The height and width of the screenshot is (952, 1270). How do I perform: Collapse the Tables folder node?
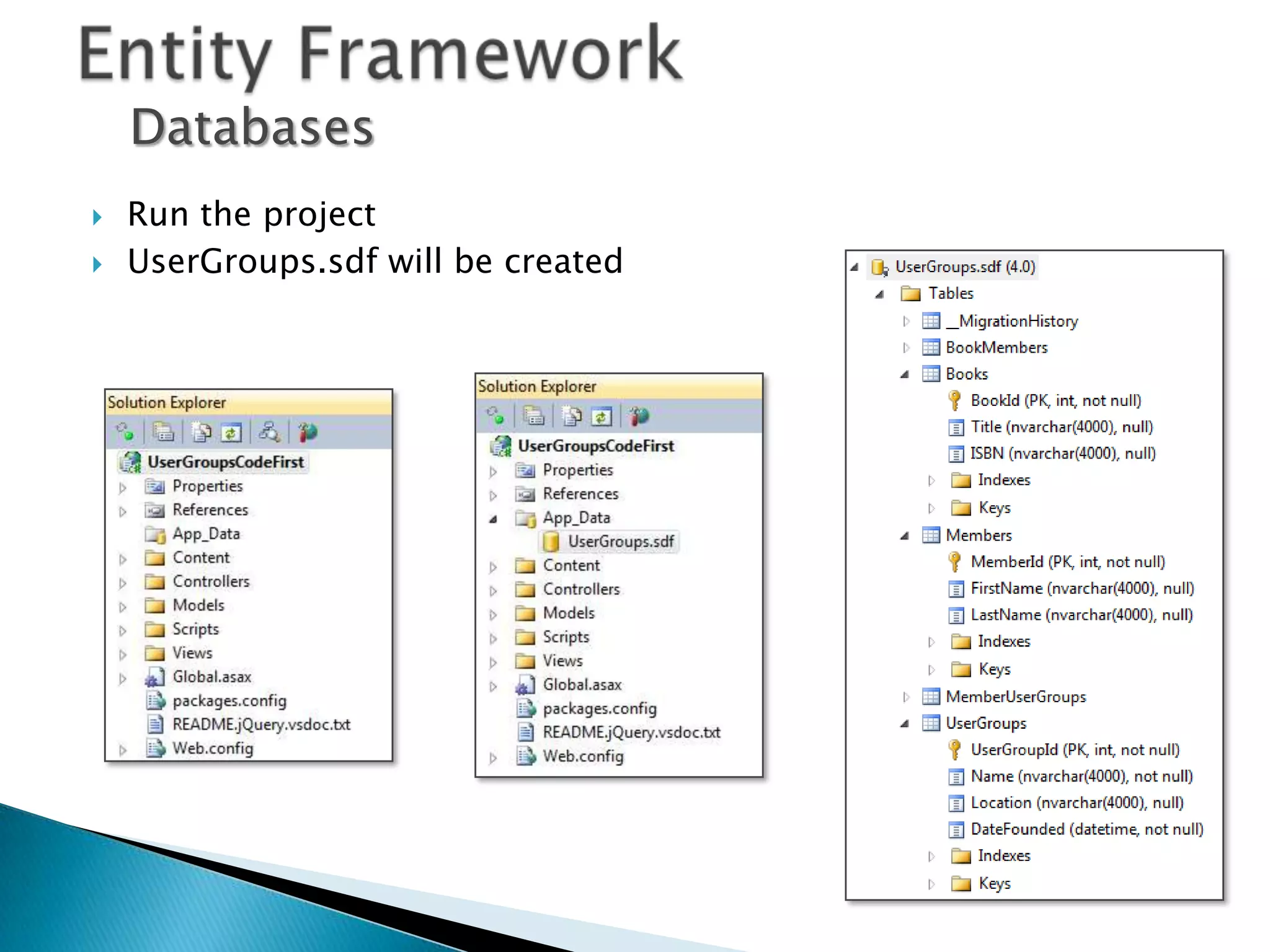click(x=879, y=294)
